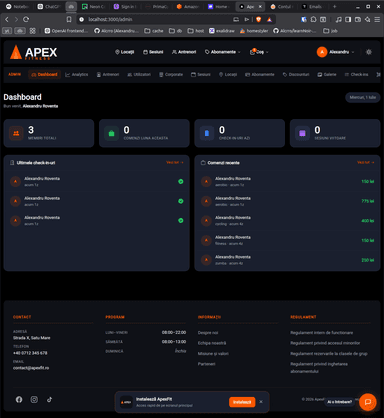Open Antrenori in the top navigation
The image size is (384, 418).
(184, 52)
